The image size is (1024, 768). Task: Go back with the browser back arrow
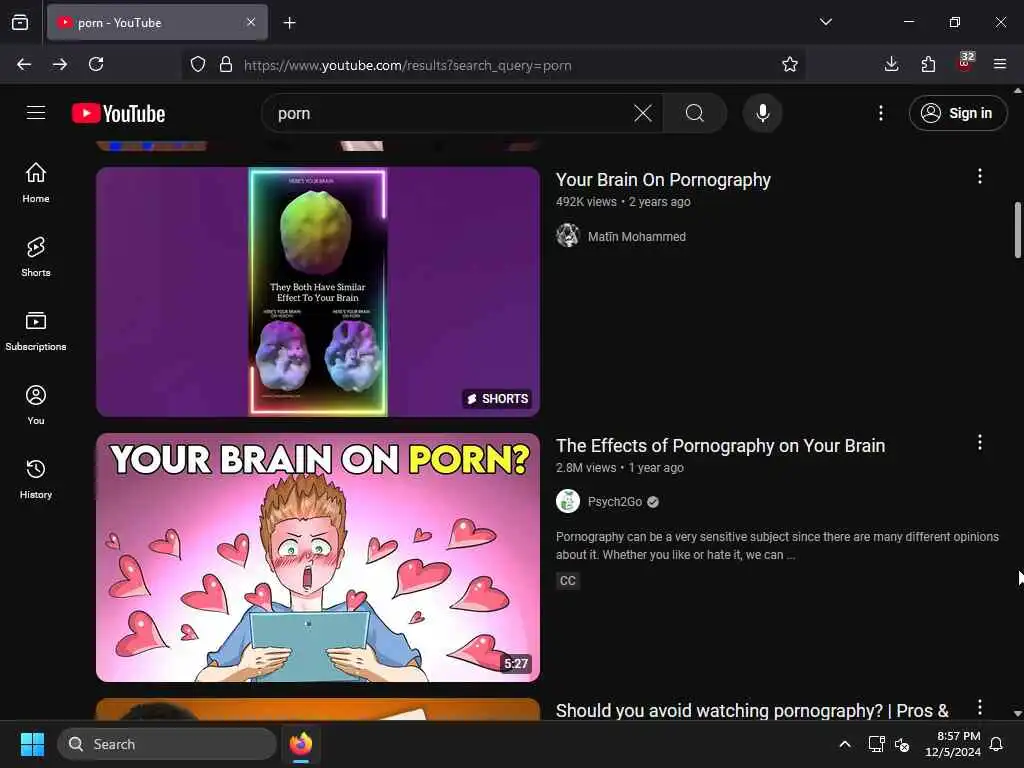pyautogui.click(x=24, y=64)
